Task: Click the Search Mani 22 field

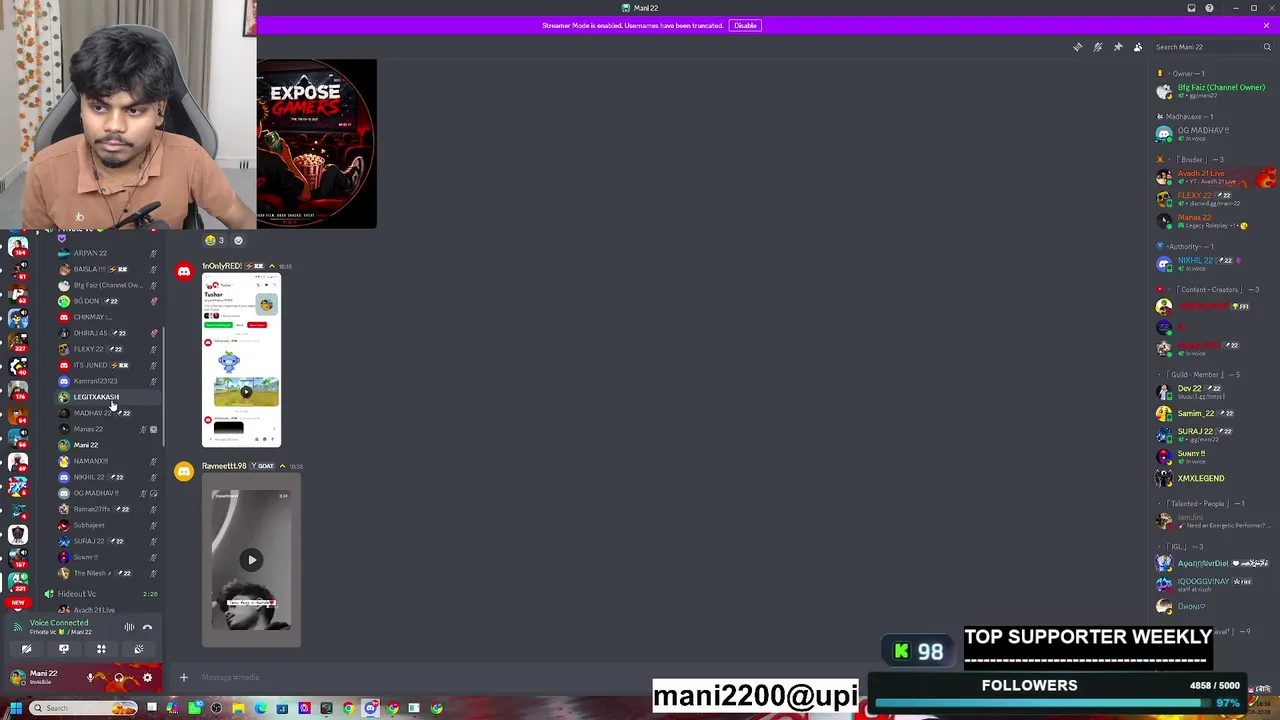Action: click(x=1212, y=47)
